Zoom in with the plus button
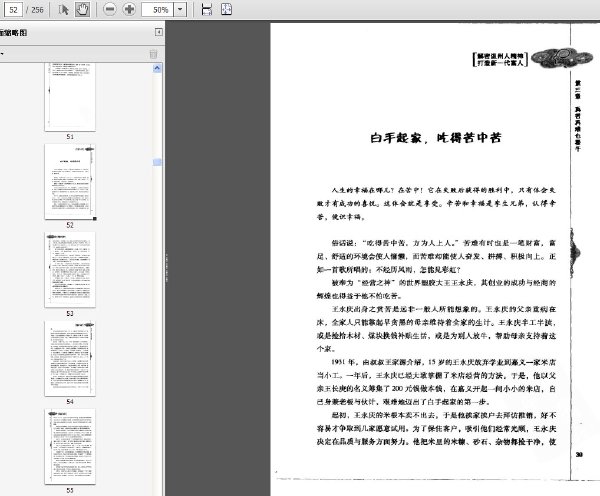The image size is (600, 496). point(129,9)
